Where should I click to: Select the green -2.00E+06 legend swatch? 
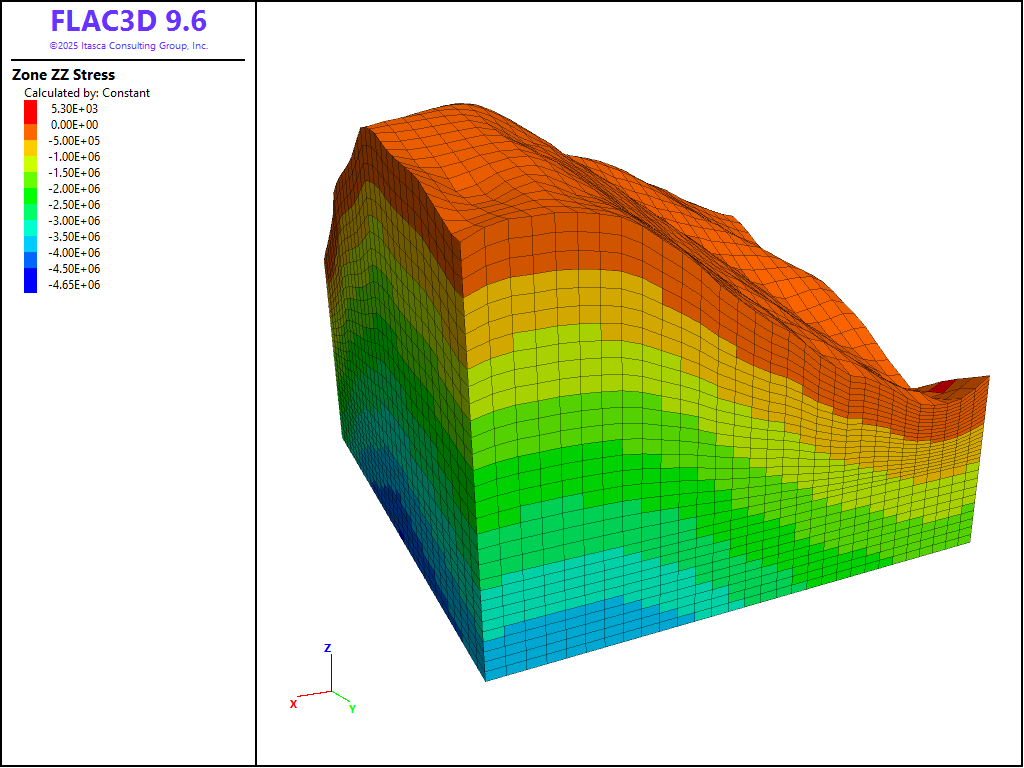pos(30,189)
